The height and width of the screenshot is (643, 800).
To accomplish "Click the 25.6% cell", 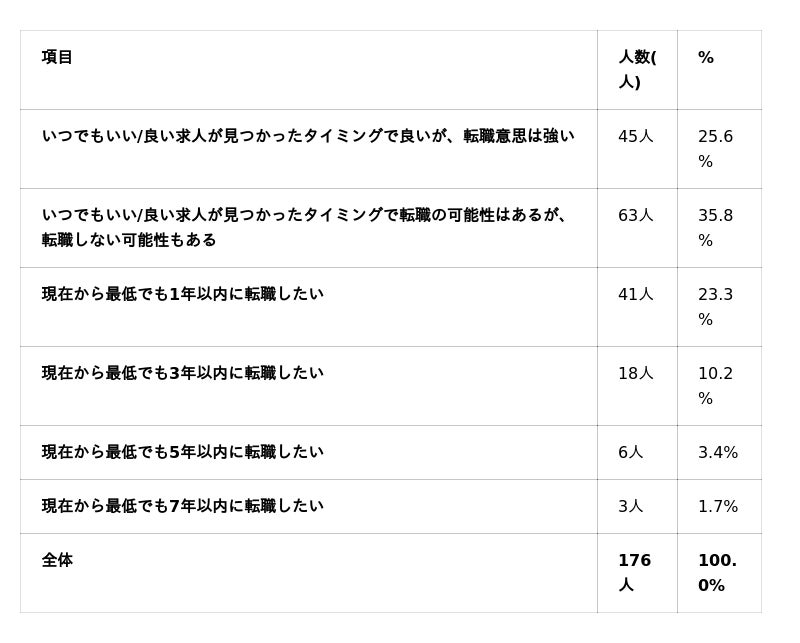I will pyautogui.click(x=715, y=148).
